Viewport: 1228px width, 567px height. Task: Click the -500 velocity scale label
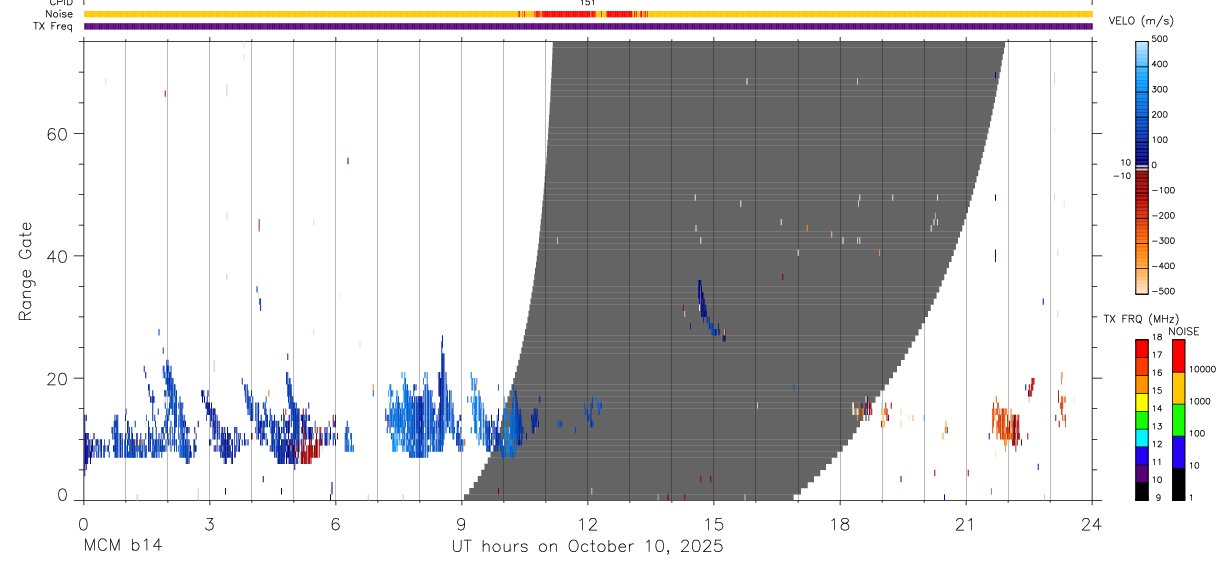(x=1163, y=291)
